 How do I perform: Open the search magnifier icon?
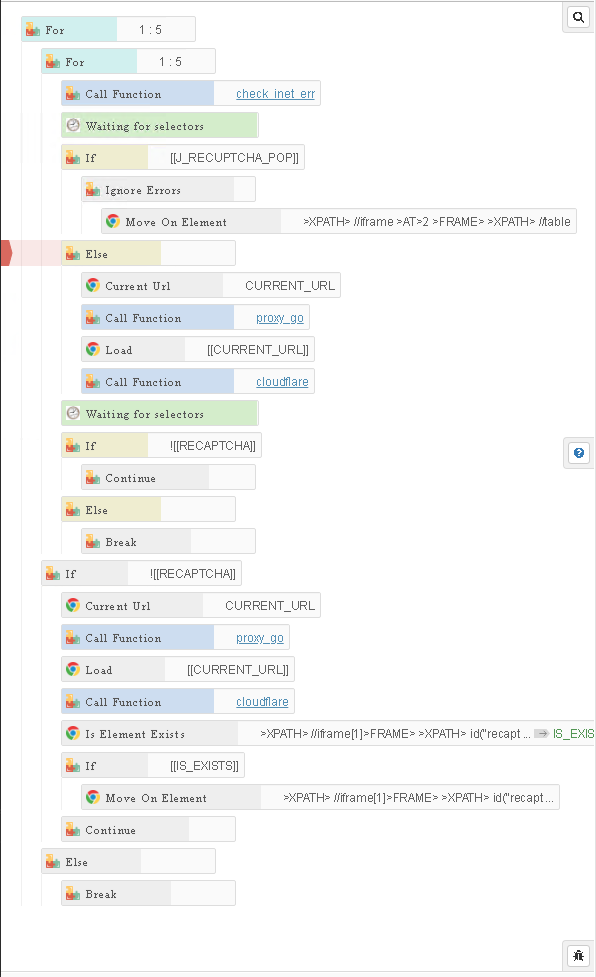(x=577, y=17)
